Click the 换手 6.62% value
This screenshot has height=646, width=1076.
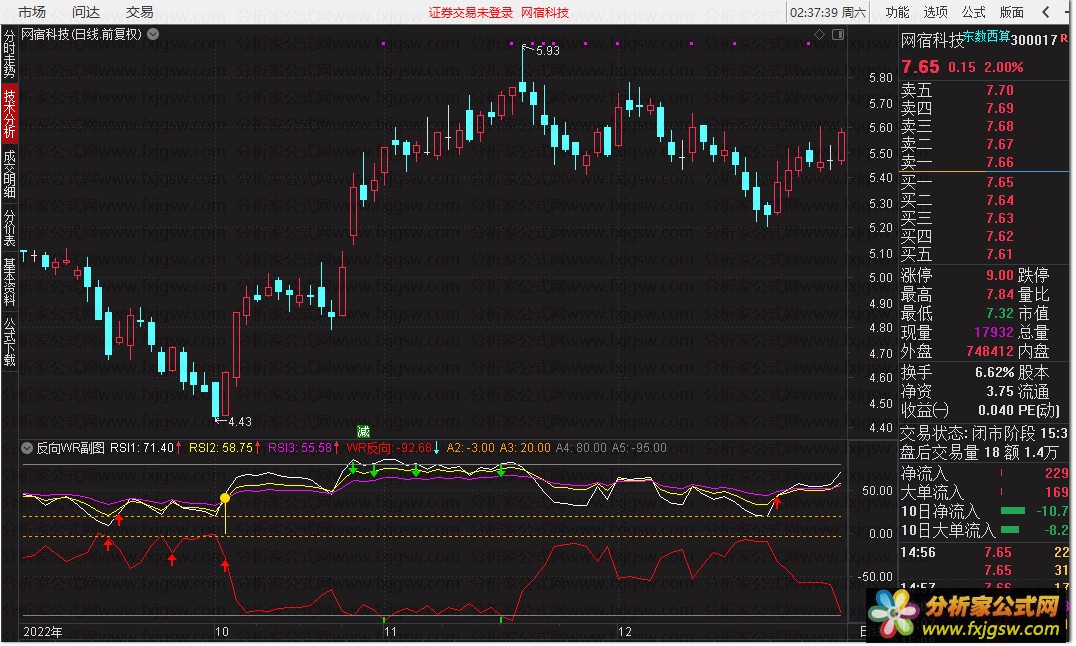tap(994, 373)
